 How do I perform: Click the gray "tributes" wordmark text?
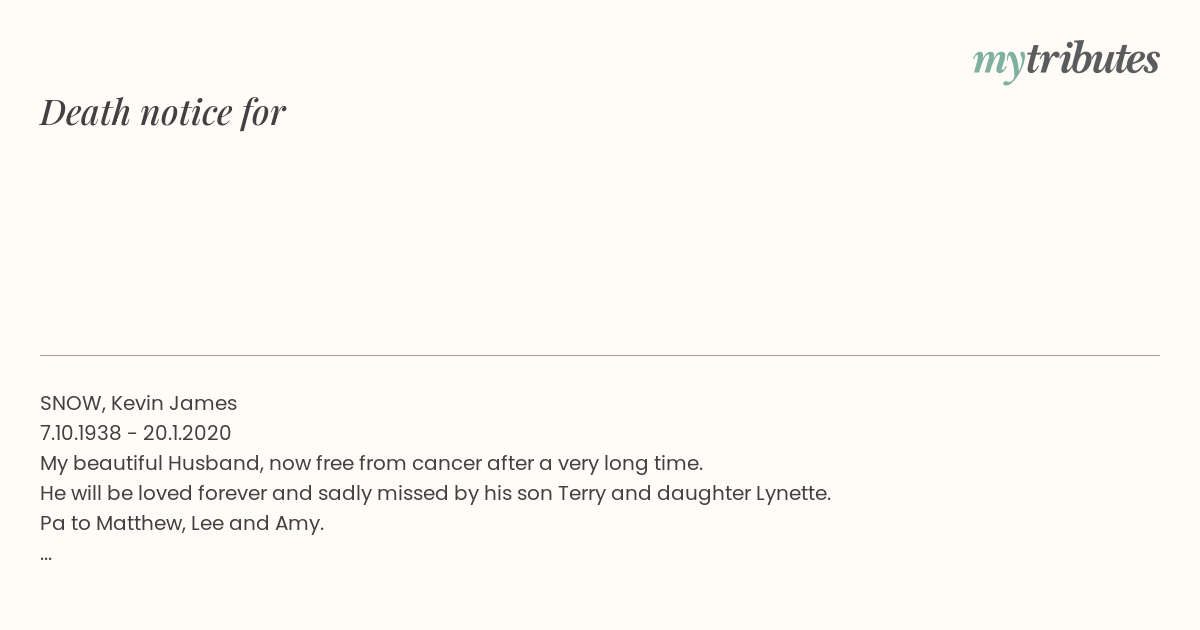pyautogui.click(x=1092, y=59)
